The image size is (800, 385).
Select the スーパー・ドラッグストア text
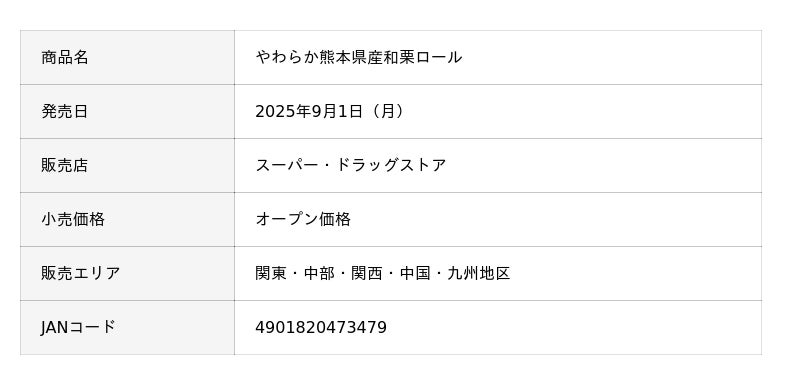click(351, 165)
